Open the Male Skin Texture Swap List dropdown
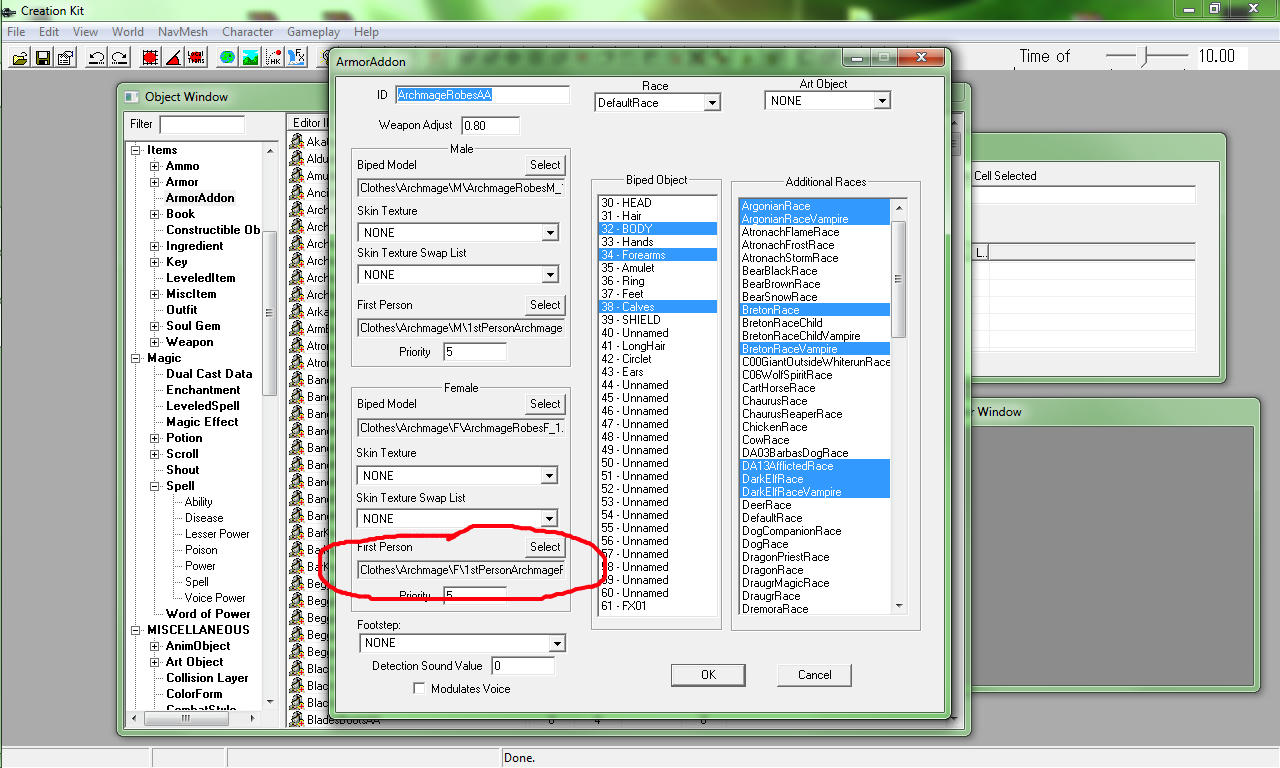 click(457, 274)
